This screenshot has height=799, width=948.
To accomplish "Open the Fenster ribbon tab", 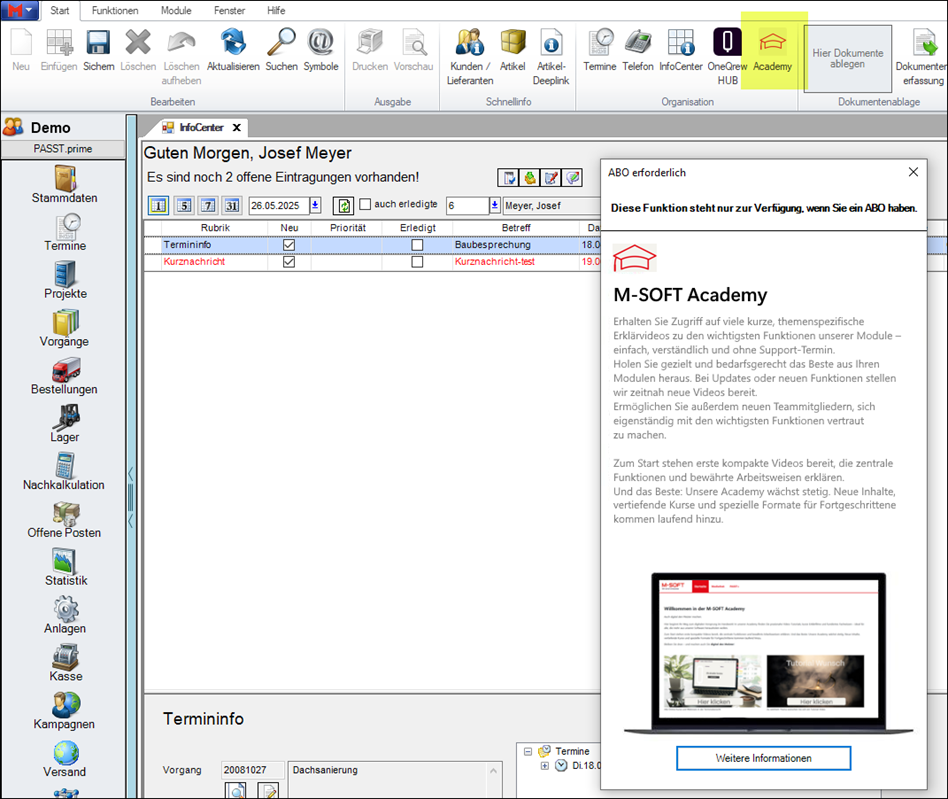I will coord(229,10).
